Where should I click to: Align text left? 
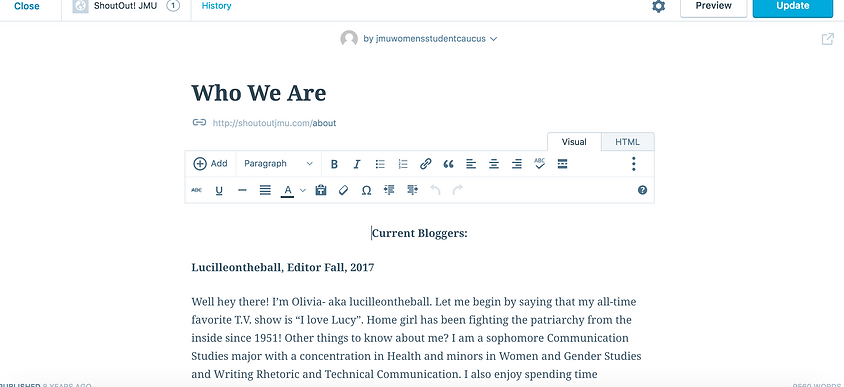471,164
